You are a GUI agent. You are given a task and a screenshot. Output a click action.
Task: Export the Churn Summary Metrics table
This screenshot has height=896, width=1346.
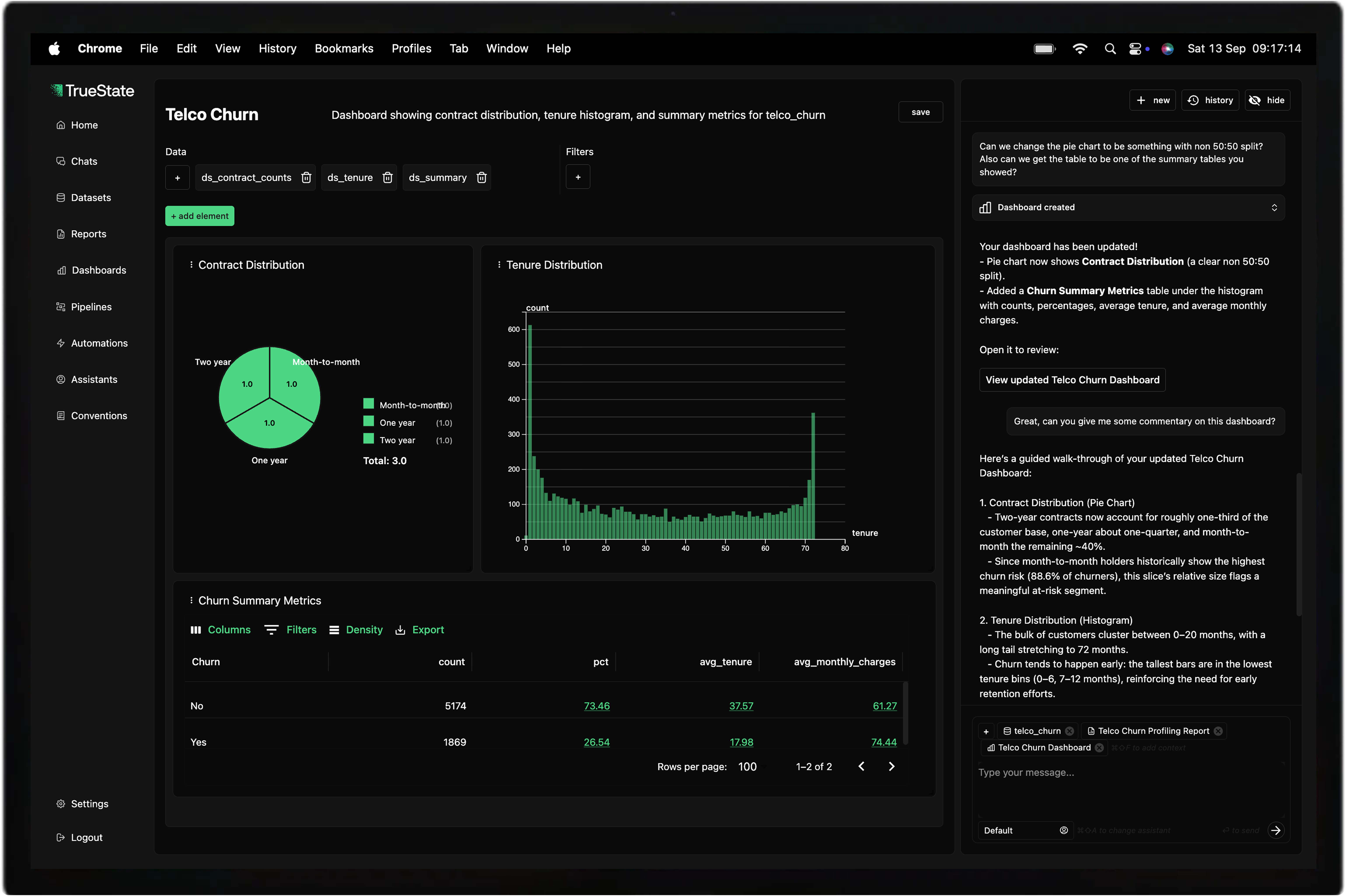click(420, 630)
